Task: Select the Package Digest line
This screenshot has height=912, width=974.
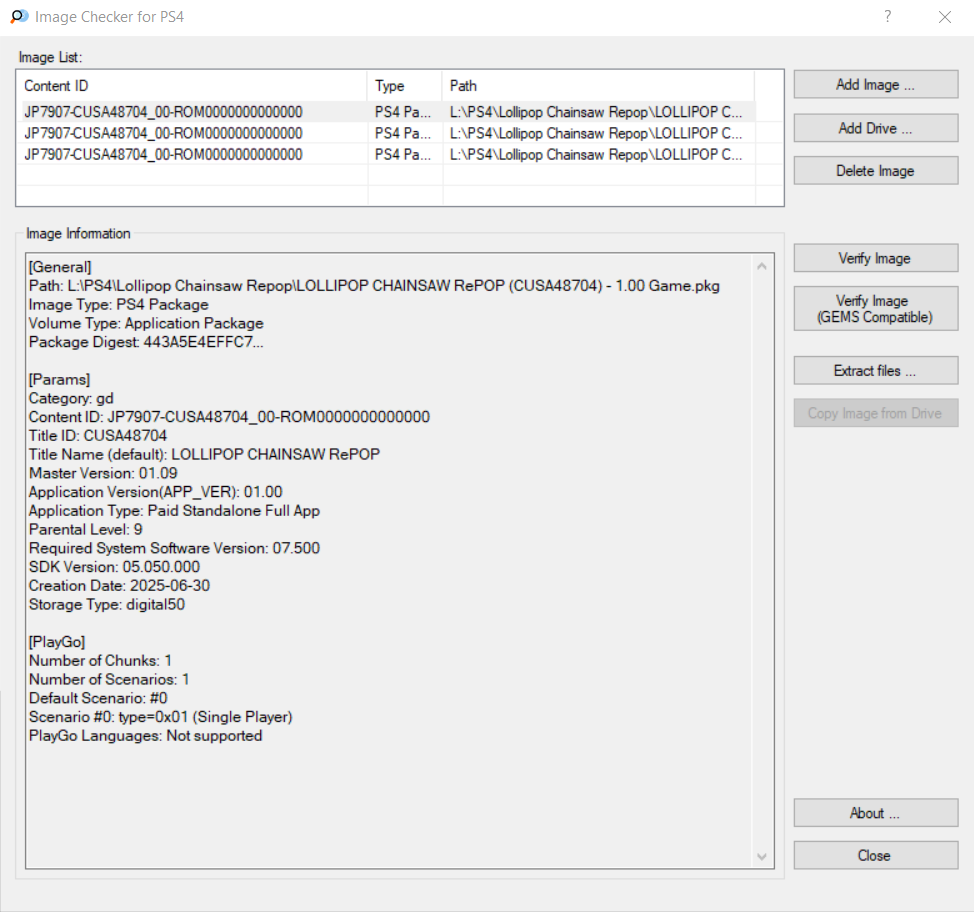Action: pyautogui.click(x=146, y=342)
